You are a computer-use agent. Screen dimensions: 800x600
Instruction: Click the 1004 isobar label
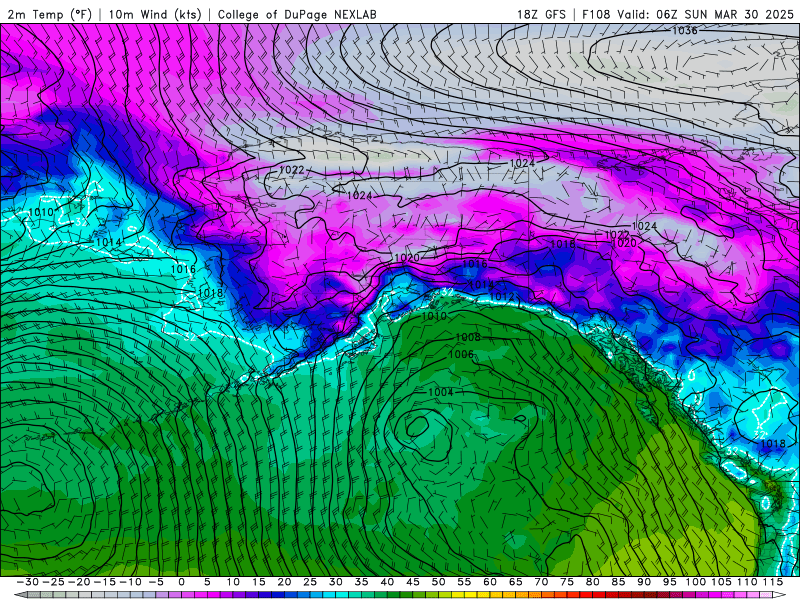pos(441,392)
